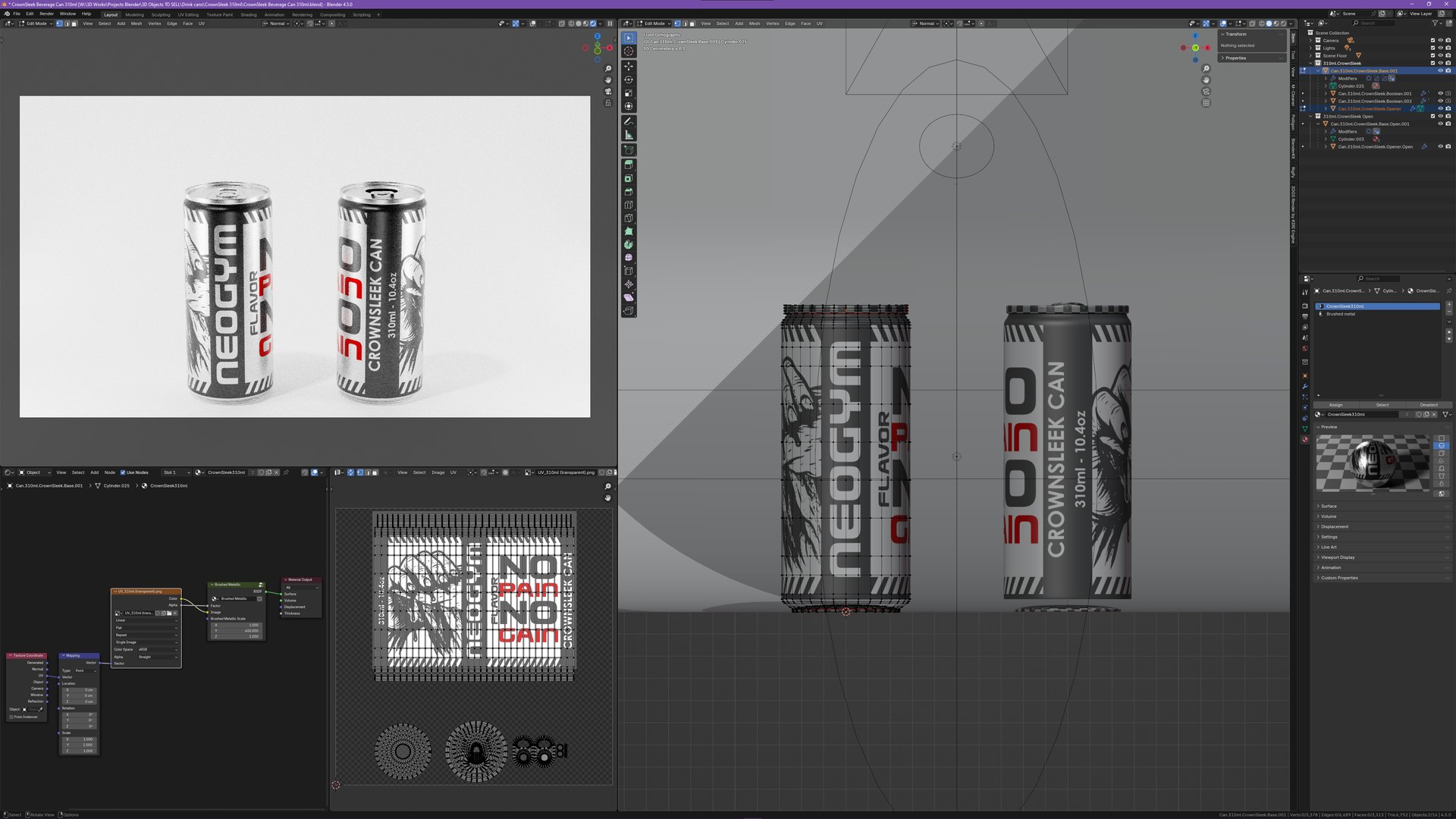The image size is (1456, 819).
Task: Open Mesh menu in right viewport header
Action: [x=755, y=24]
